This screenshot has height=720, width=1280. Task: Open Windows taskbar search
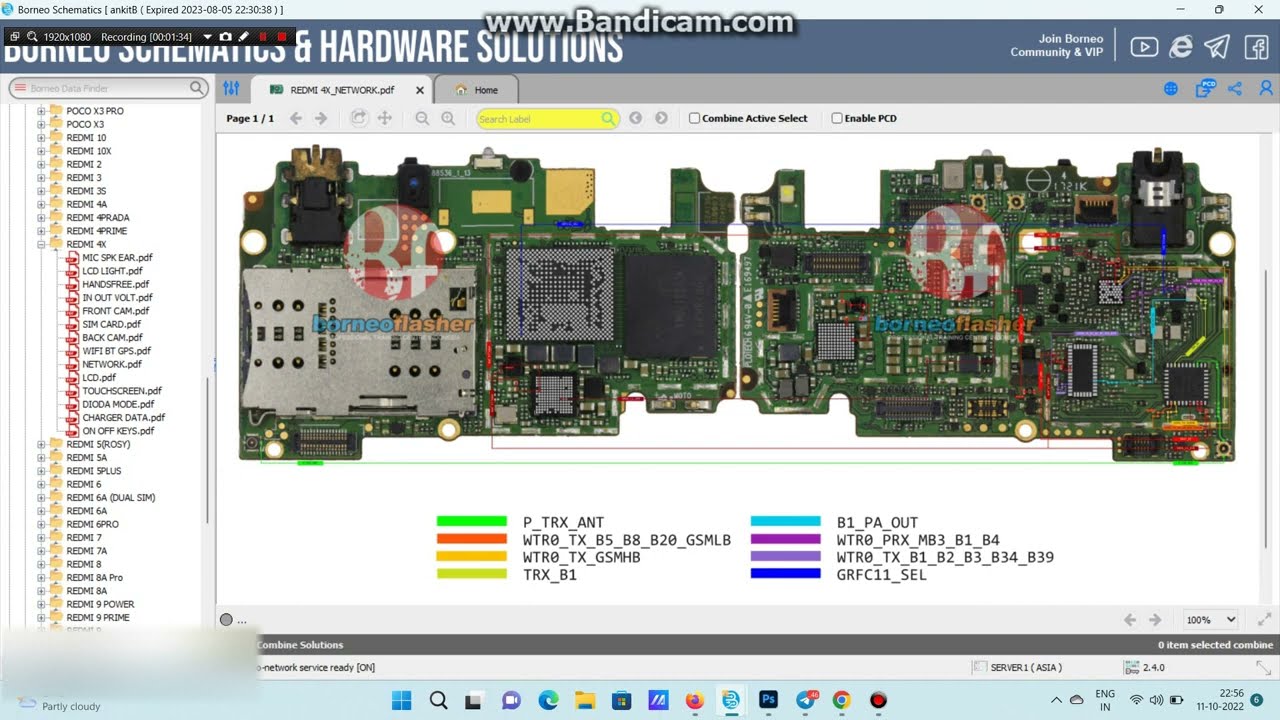(x=438, y=700)
